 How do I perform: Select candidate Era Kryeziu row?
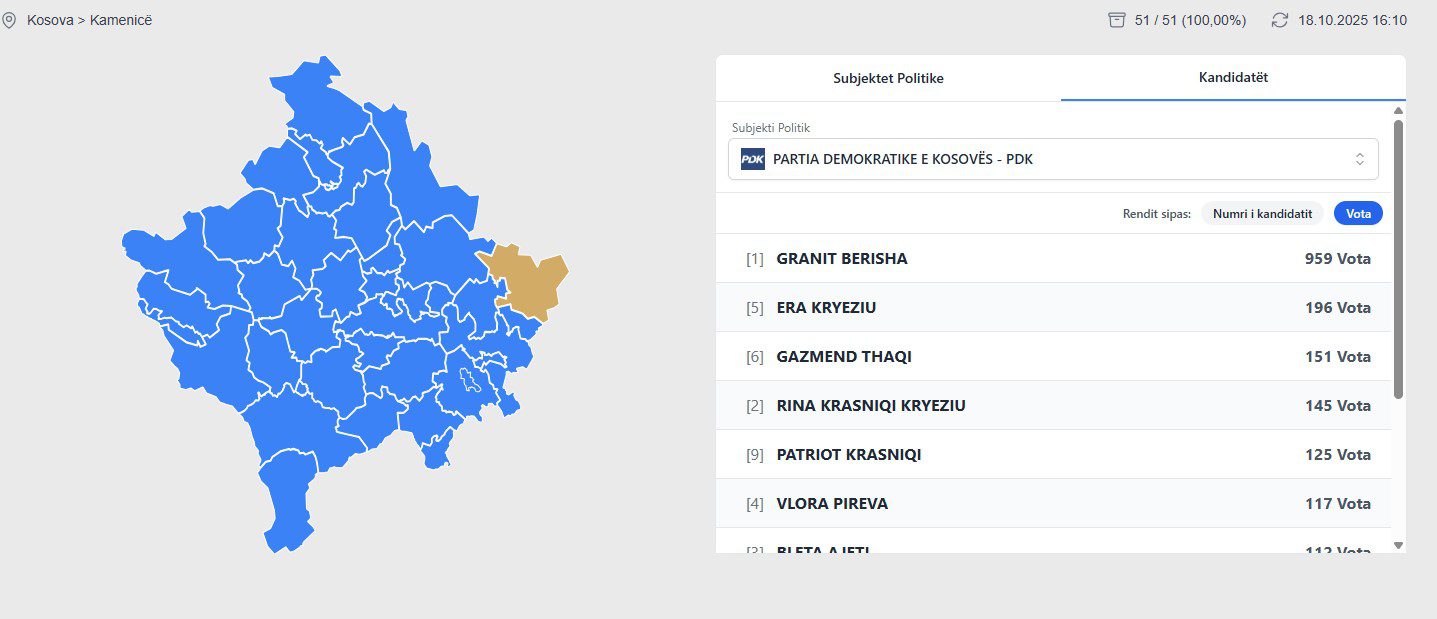[x=1053, y=308]
